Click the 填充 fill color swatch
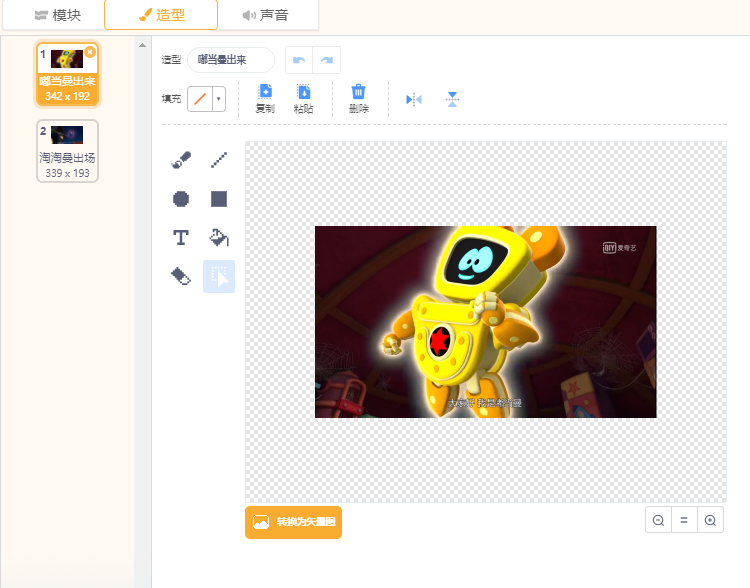The image size is (750, 588). click(x=200, y=99)
